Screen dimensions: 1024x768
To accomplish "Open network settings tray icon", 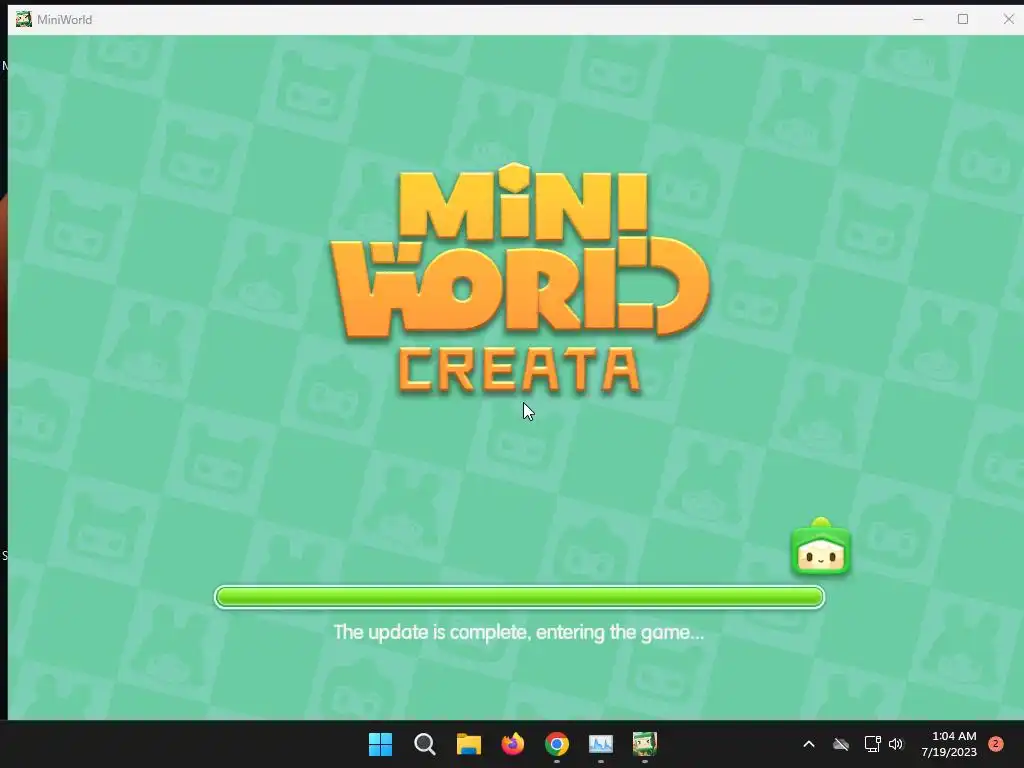I will [x=872, y=744].
